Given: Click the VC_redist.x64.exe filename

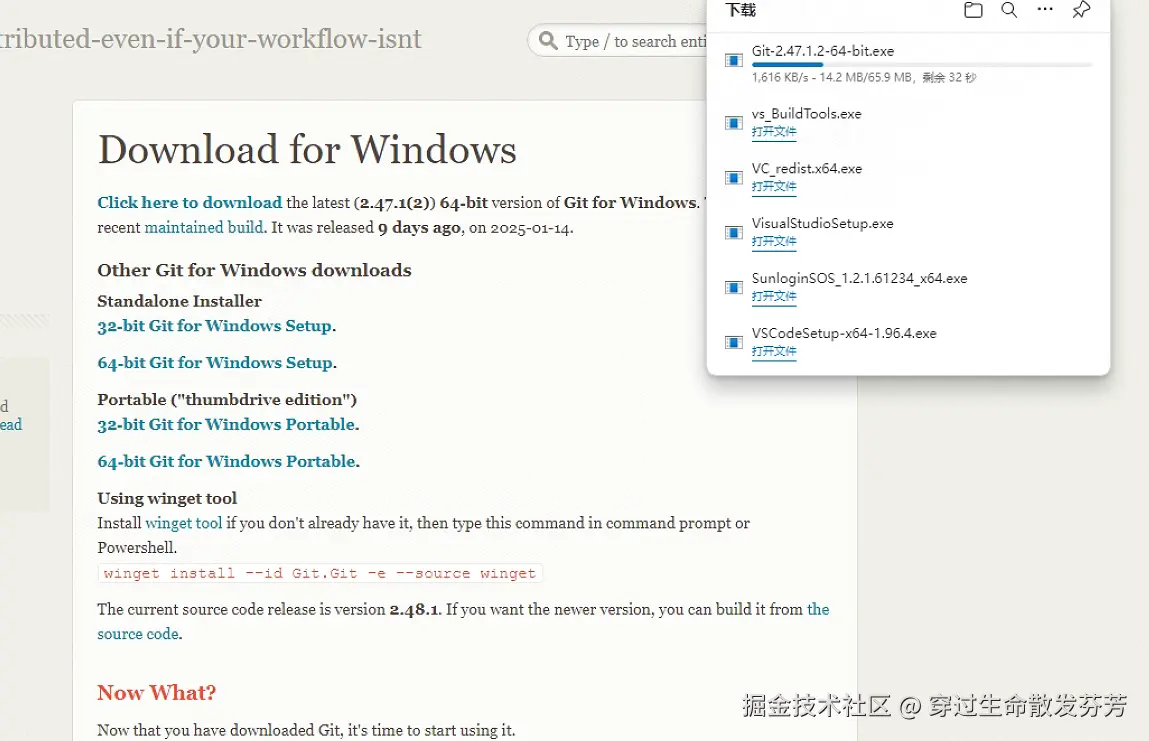Looking at the screenshot, I should tap(807, 169).
